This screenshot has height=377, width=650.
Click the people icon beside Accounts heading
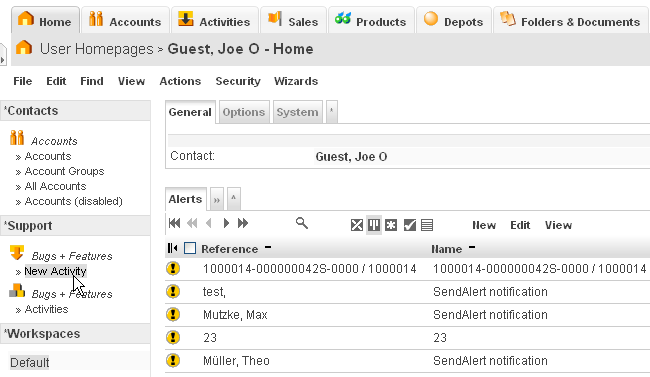(17, 137)
